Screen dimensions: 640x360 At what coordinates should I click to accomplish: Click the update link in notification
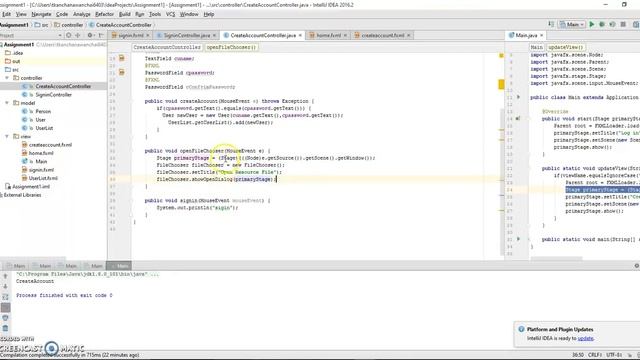pos(585,338)
